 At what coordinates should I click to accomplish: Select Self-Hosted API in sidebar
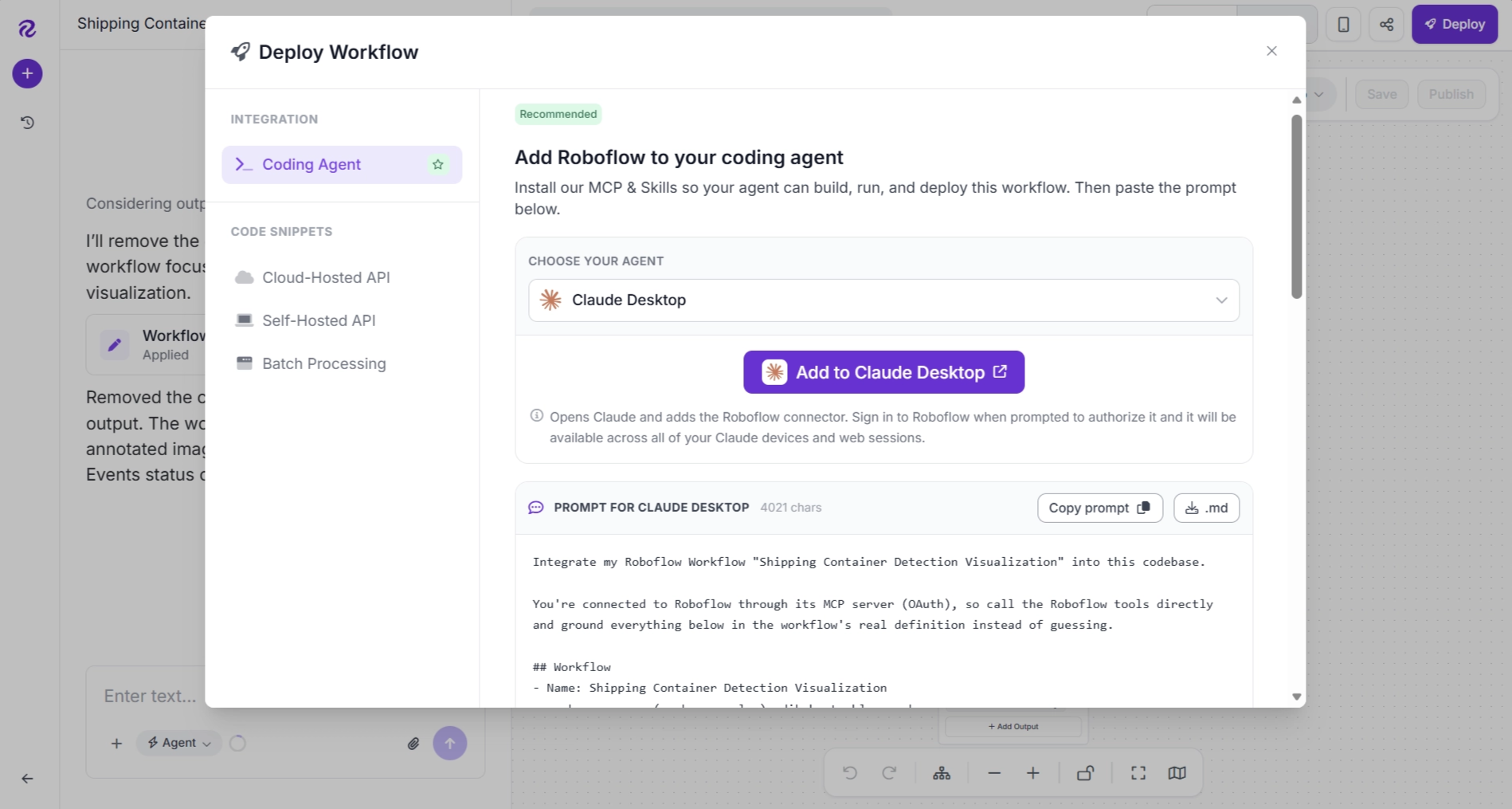[319, 320]
